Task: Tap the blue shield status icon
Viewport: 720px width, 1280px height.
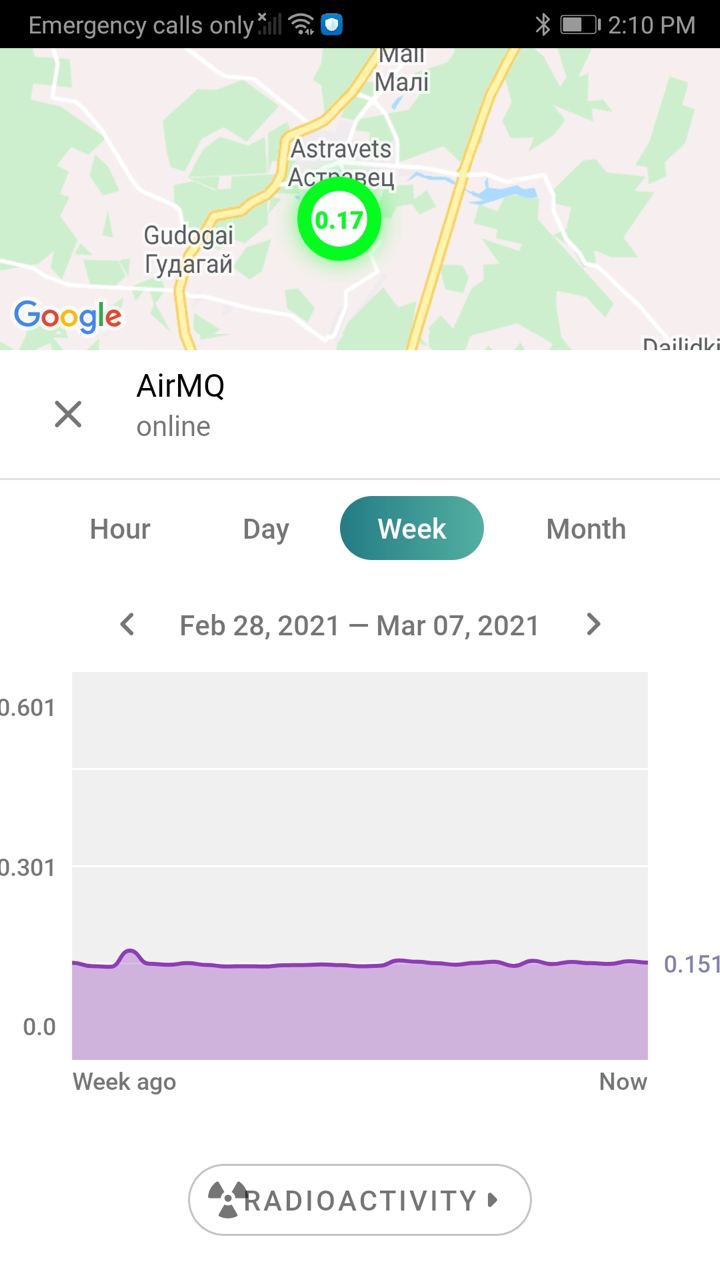Action: coord(331,24)
